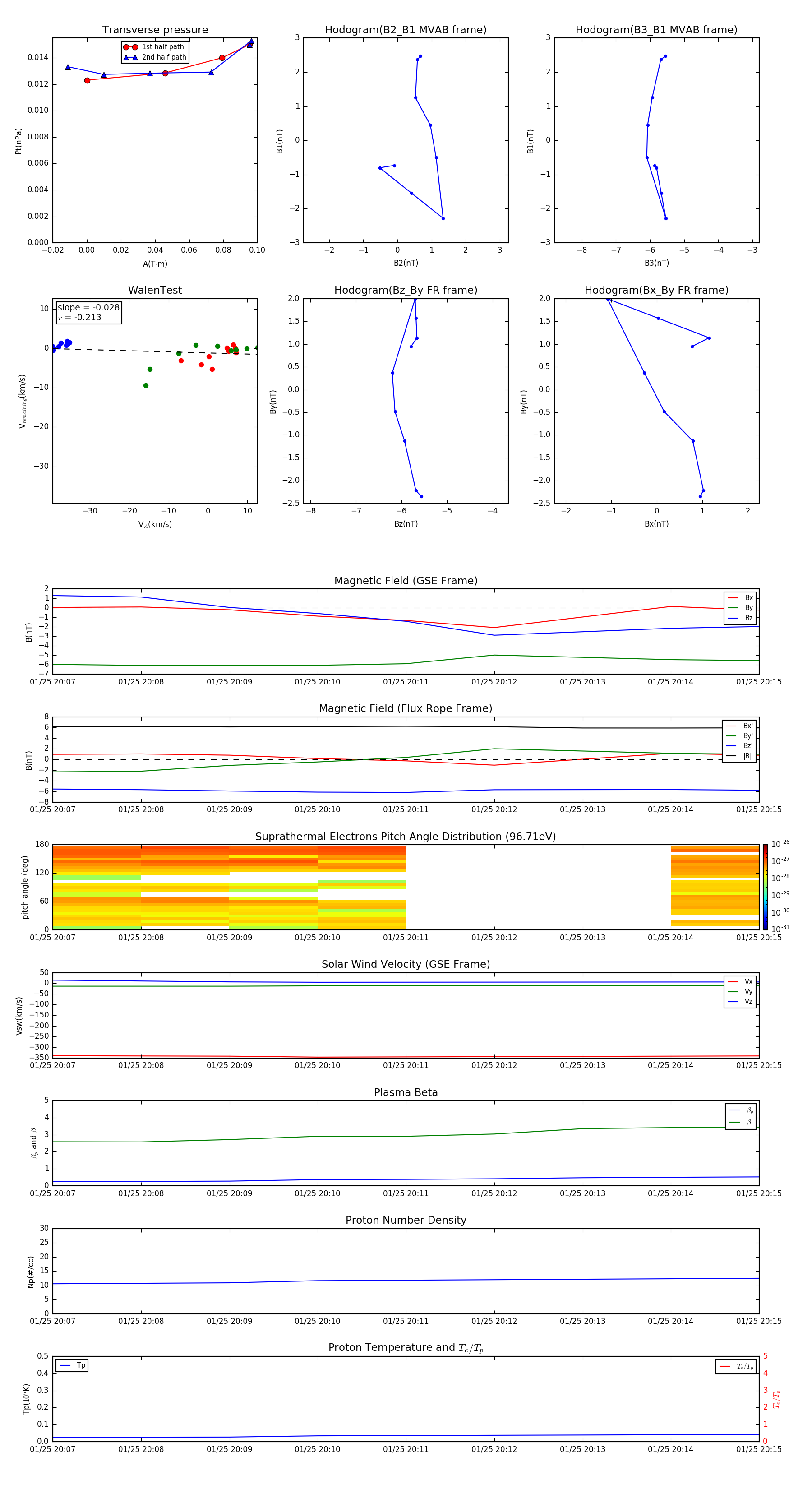Click the "Tp(10^6K)" axis label

click(x=25, y=1399)
